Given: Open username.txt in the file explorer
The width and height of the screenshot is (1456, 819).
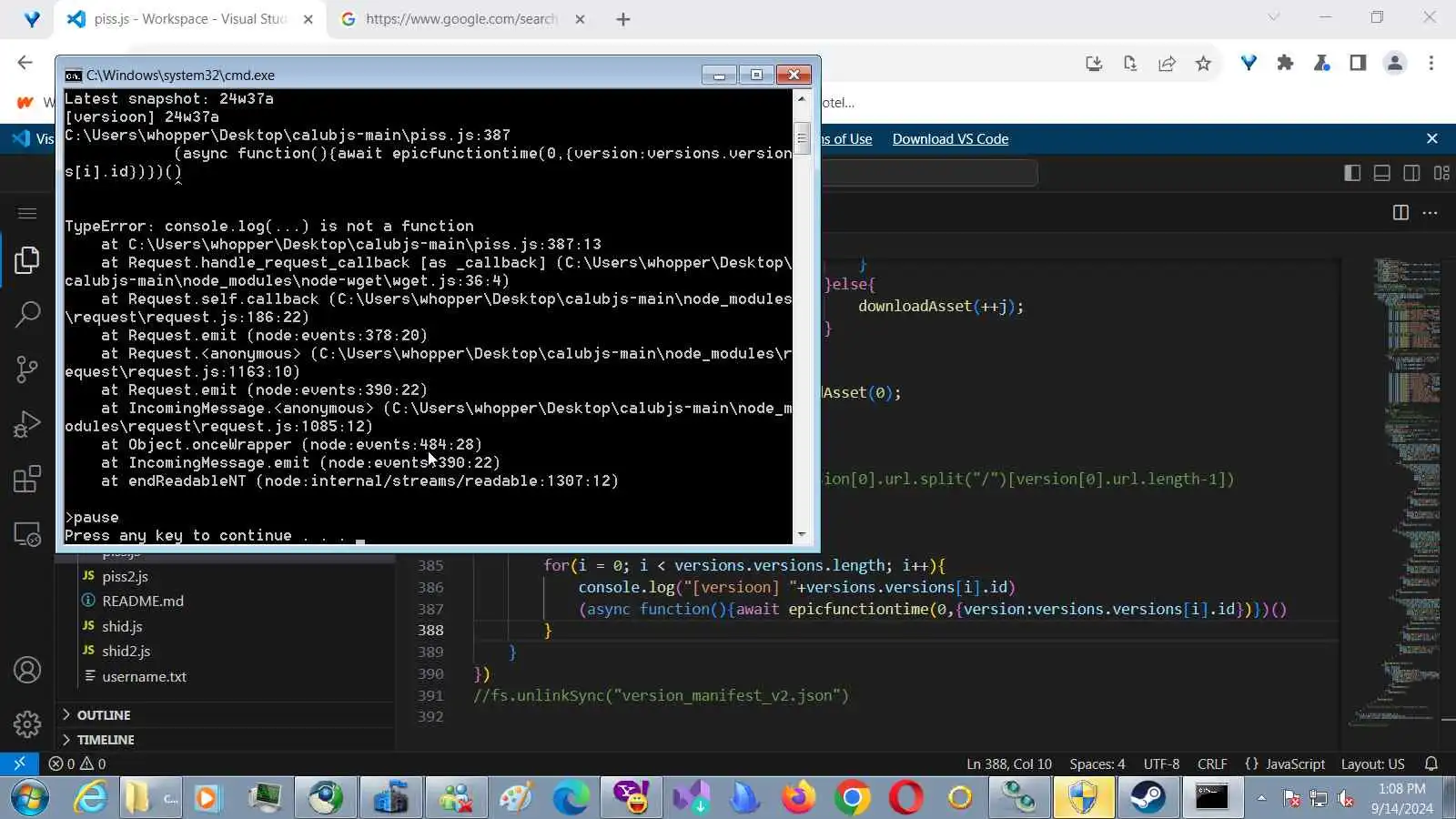Looking at the screenshot, I should 144,676.
